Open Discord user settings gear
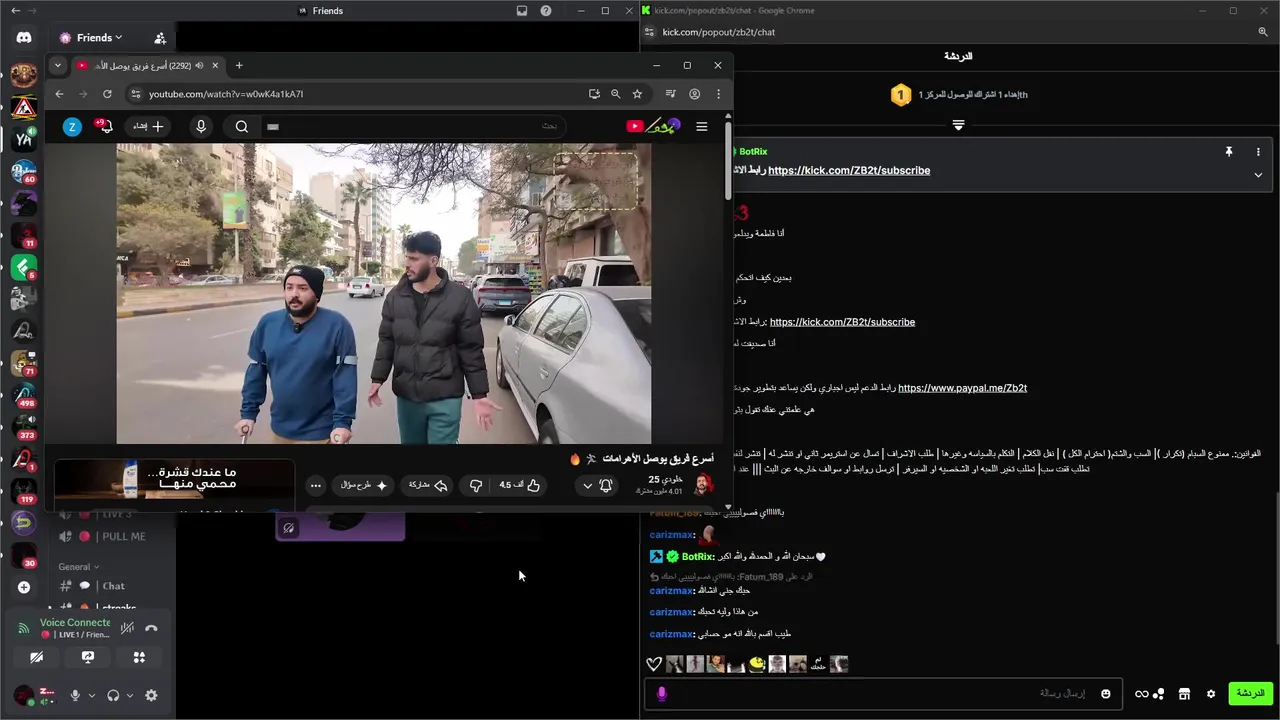 (x=151, y=695)
